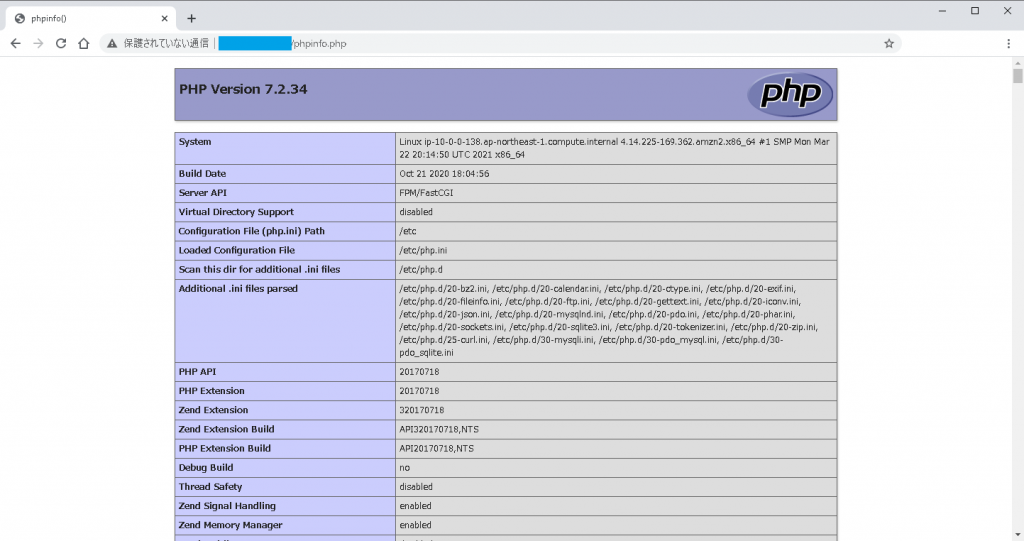Click the Debug Build label
This screenshot has width=1024, height=541.
[x=206, y=468]
